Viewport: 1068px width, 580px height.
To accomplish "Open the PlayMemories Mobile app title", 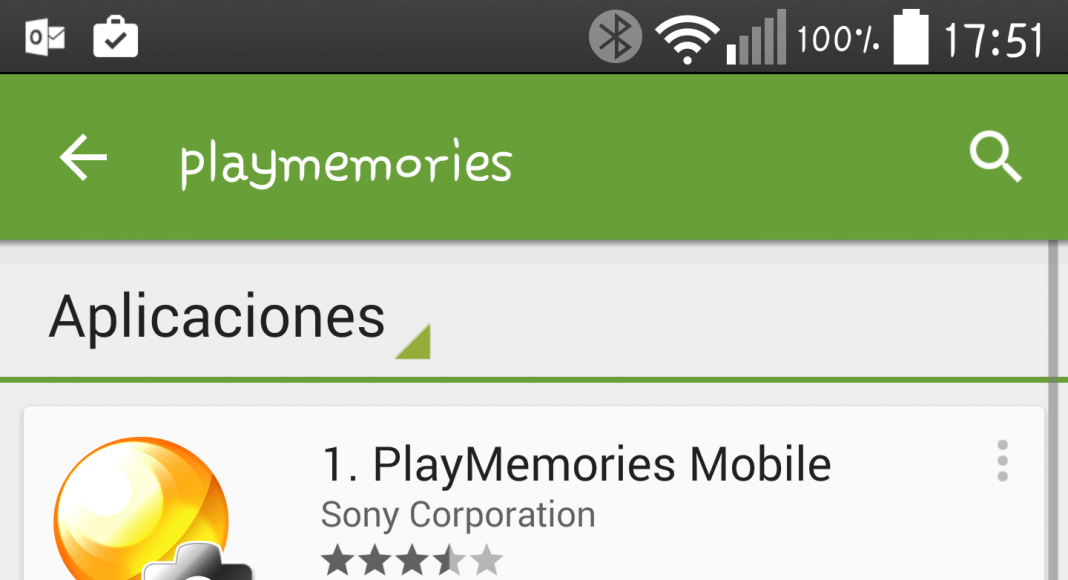I will (576, 465).
